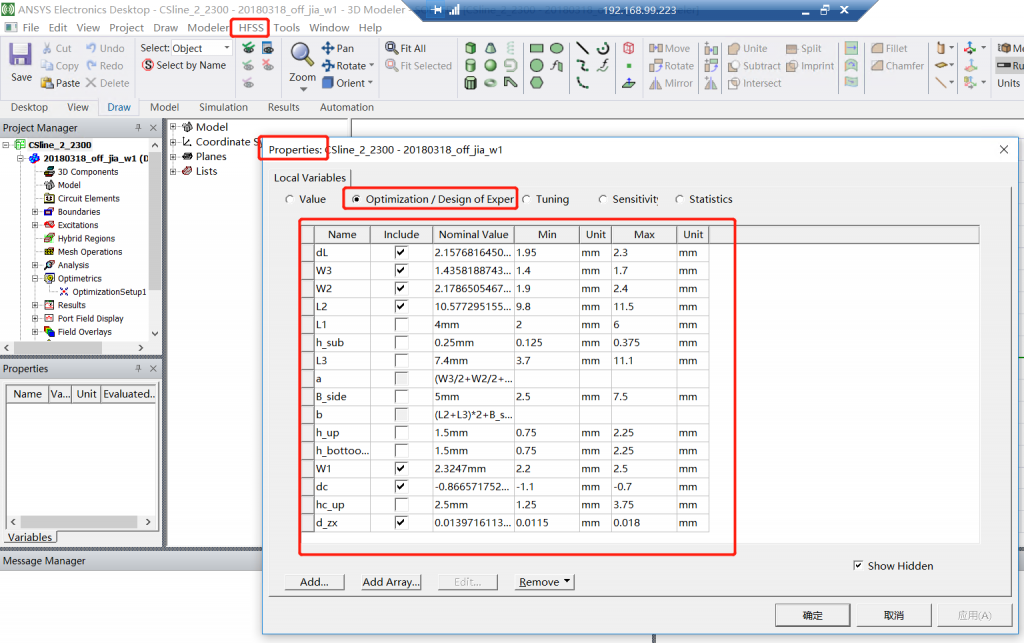Open the HFSS menu
This screenshot has width=1024, height=643.
[x=251, y=27]
